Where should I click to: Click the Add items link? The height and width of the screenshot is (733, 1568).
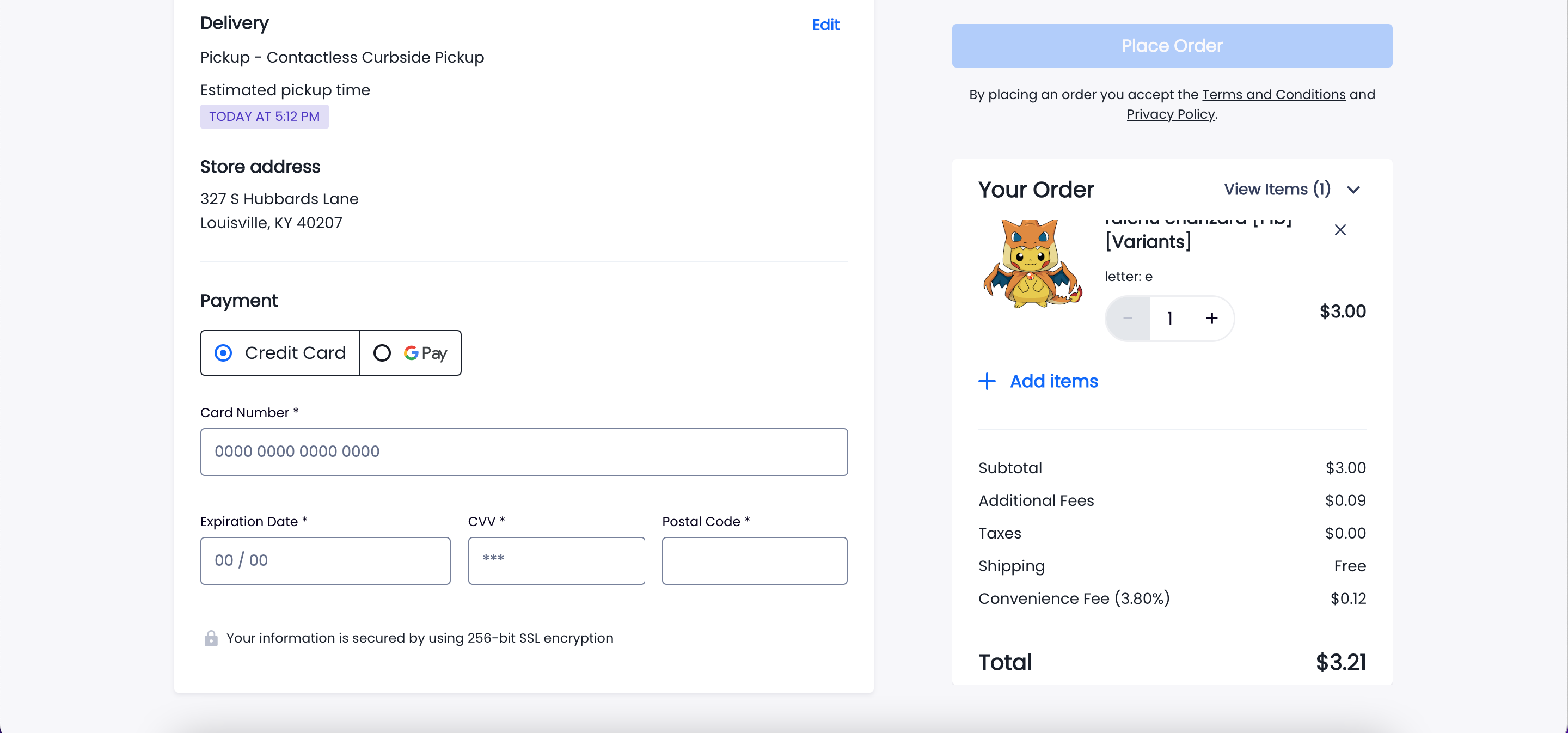tap(1053, 381)
